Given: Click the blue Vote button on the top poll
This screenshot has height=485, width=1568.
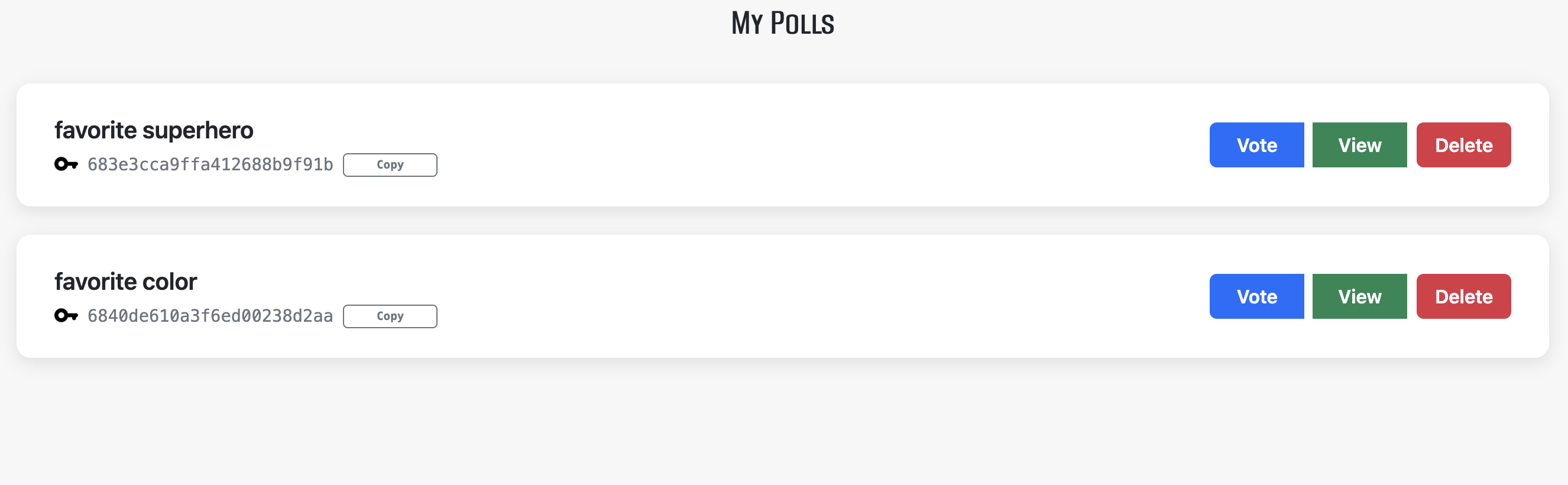Looking at the screenshot, I should [1256, 145].
